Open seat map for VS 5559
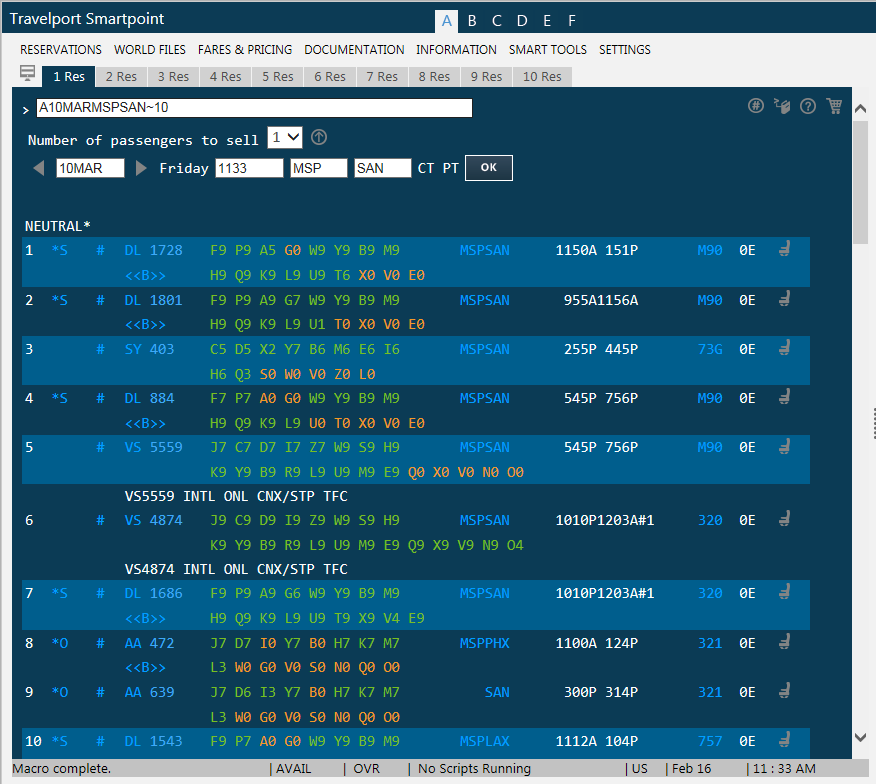The image size is (876, 784). pos(784,446)
